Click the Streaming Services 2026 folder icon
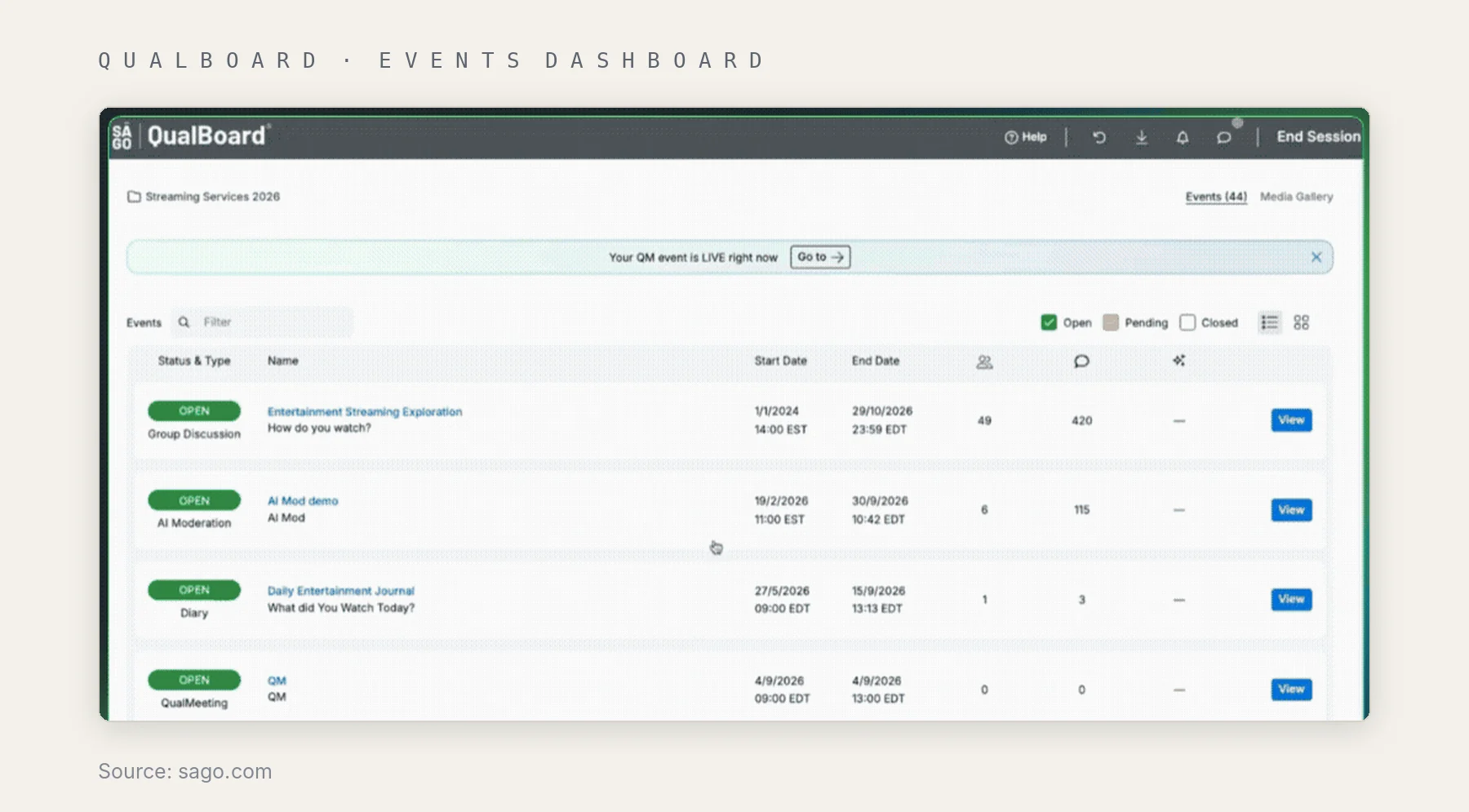This screenshot has height=812, width=1469. [134, 197]
